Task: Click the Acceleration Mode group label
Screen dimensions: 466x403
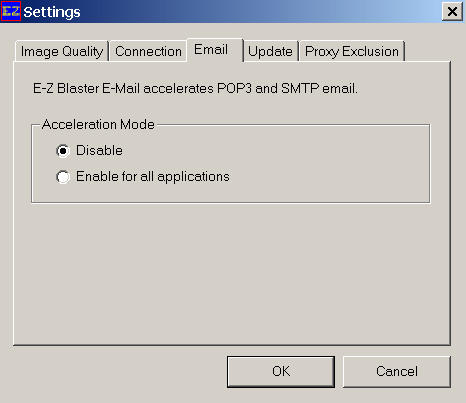Action: [x=98, y=124]
